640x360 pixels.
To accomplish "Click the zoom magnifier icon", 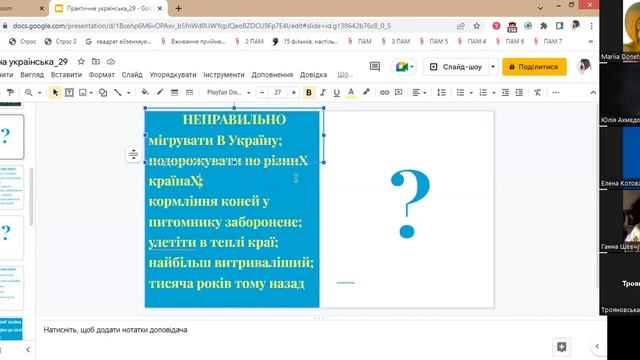I will (29, 93).
